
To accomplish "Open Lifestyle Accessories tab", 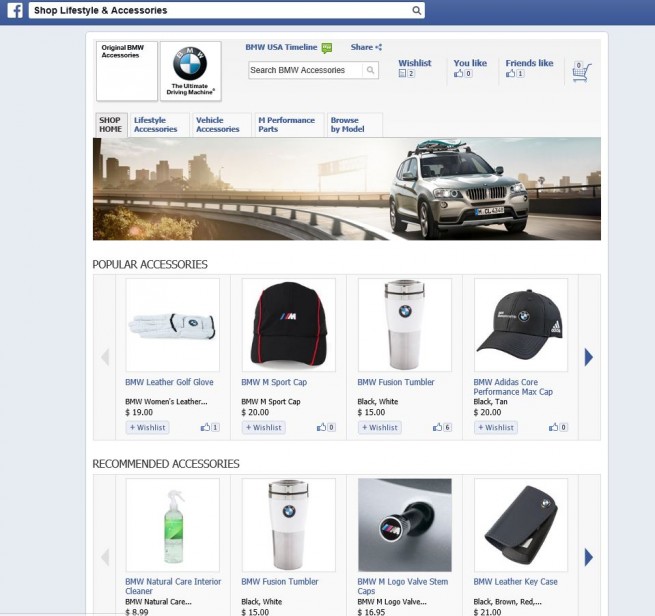I will [x=159, y=124].
